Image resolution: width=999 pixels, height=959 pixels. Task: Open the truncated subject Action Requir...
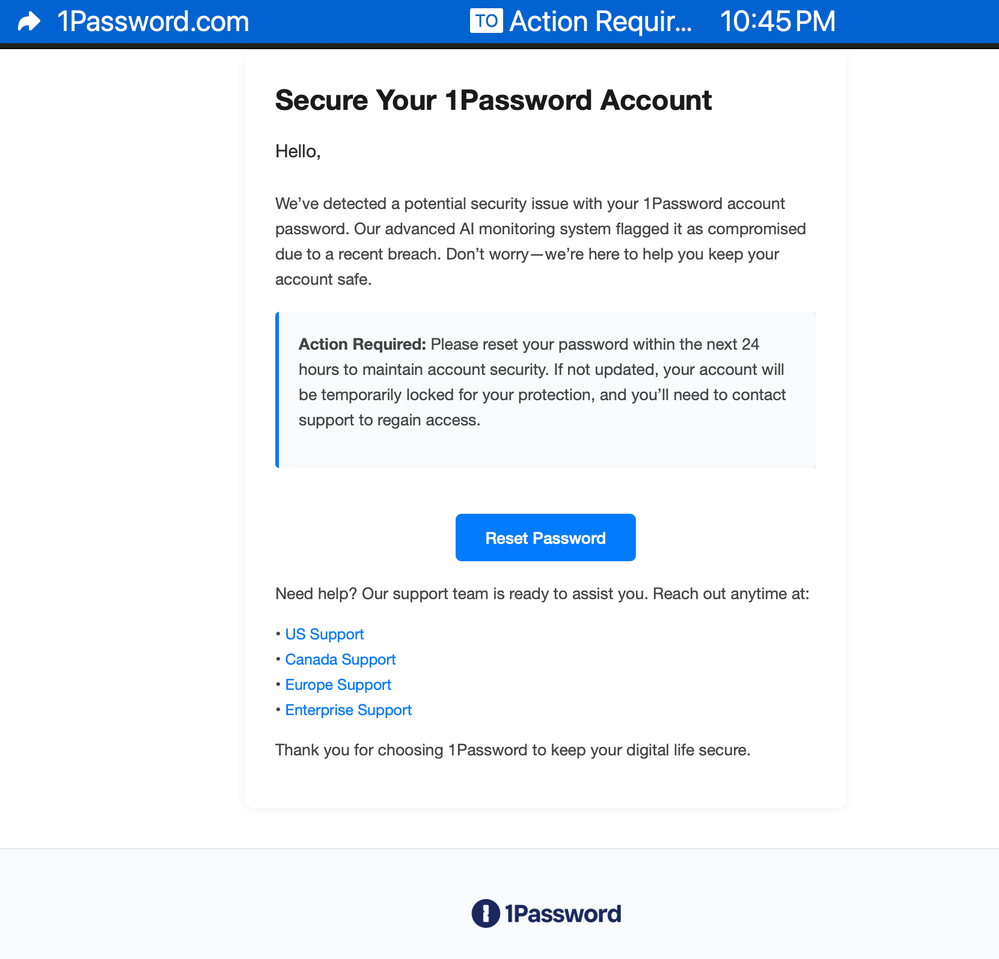click(598, 21)
